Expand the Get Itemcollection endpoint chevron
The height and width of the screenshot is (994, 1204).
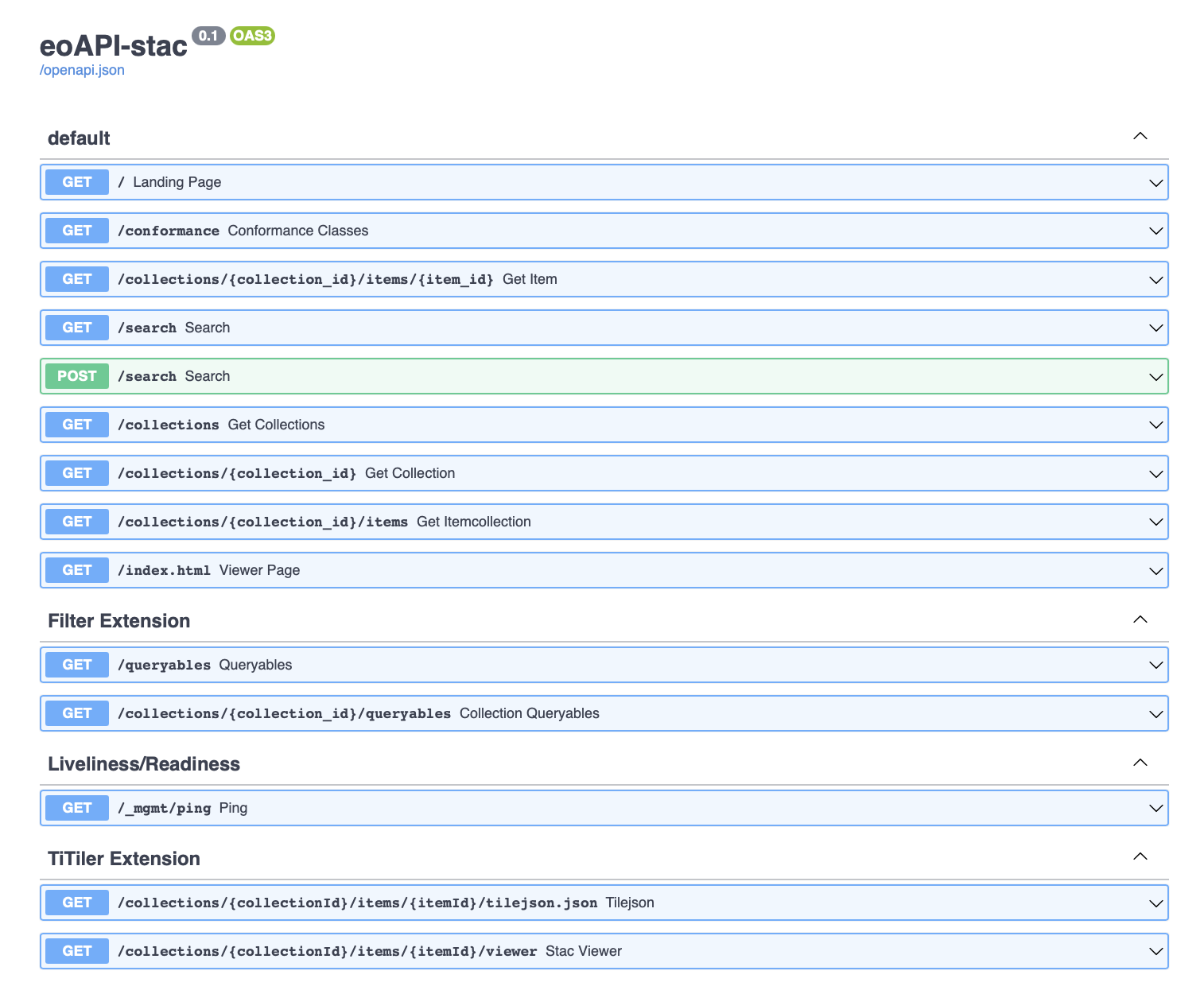[x=1155, y=522]
